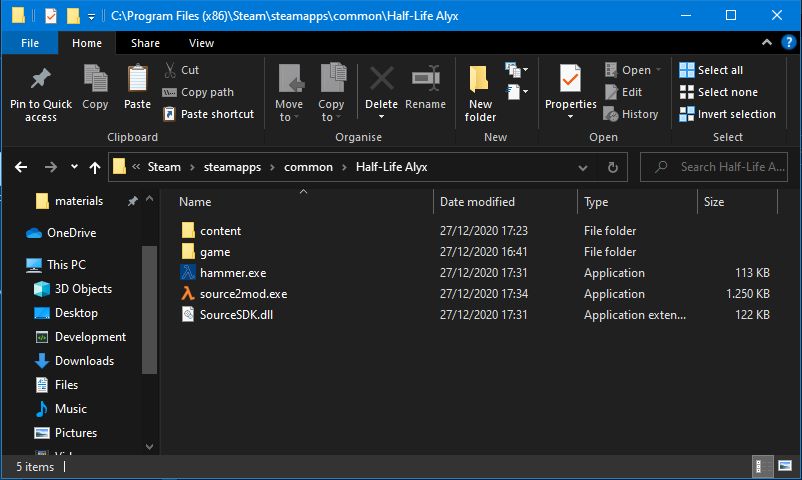This screenshot has height=480, width=802.
Task: Select This PC in the navigation pane
Action: [56, 265]
